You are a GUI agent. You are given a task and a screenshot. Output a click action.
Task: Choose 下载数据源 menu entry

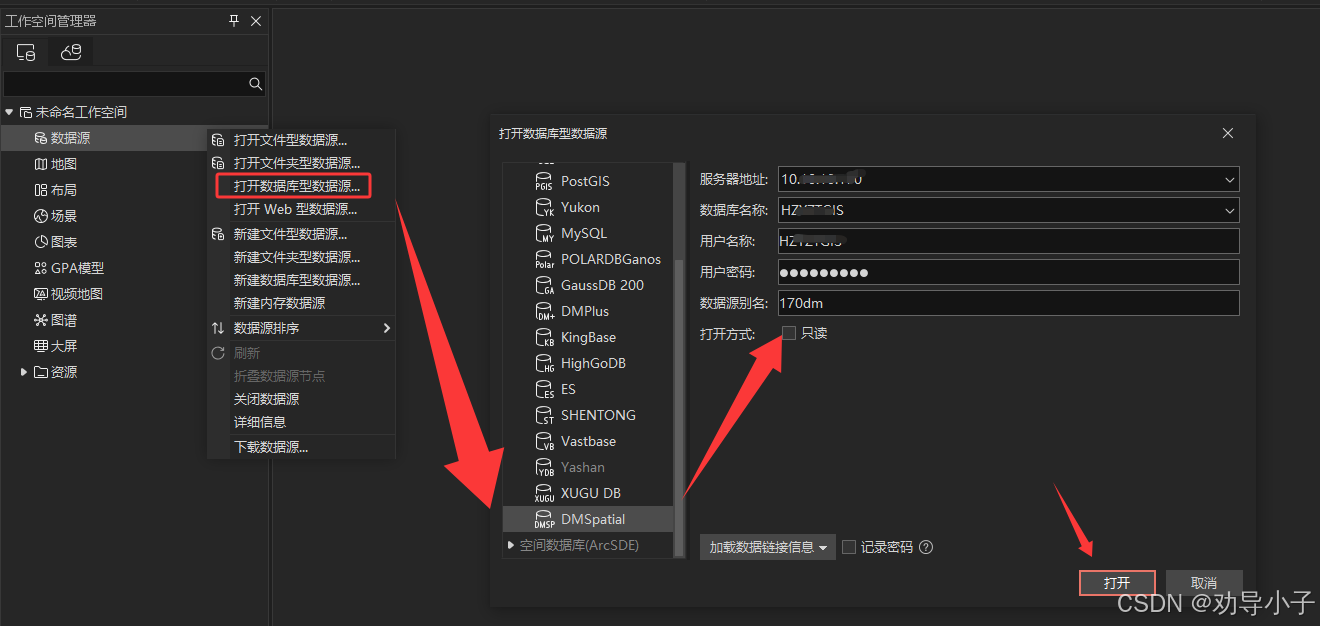pyautogui.click(x=270, y=447)
